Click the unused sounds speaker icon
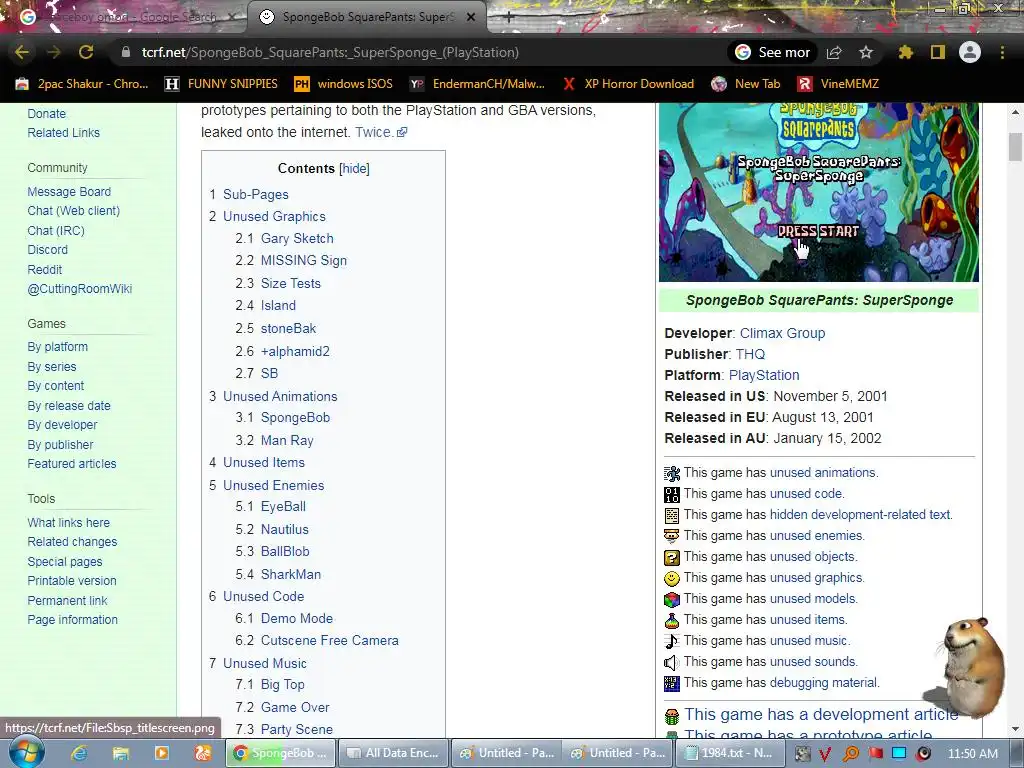1024x768 pixels. (x=672, y=662)
